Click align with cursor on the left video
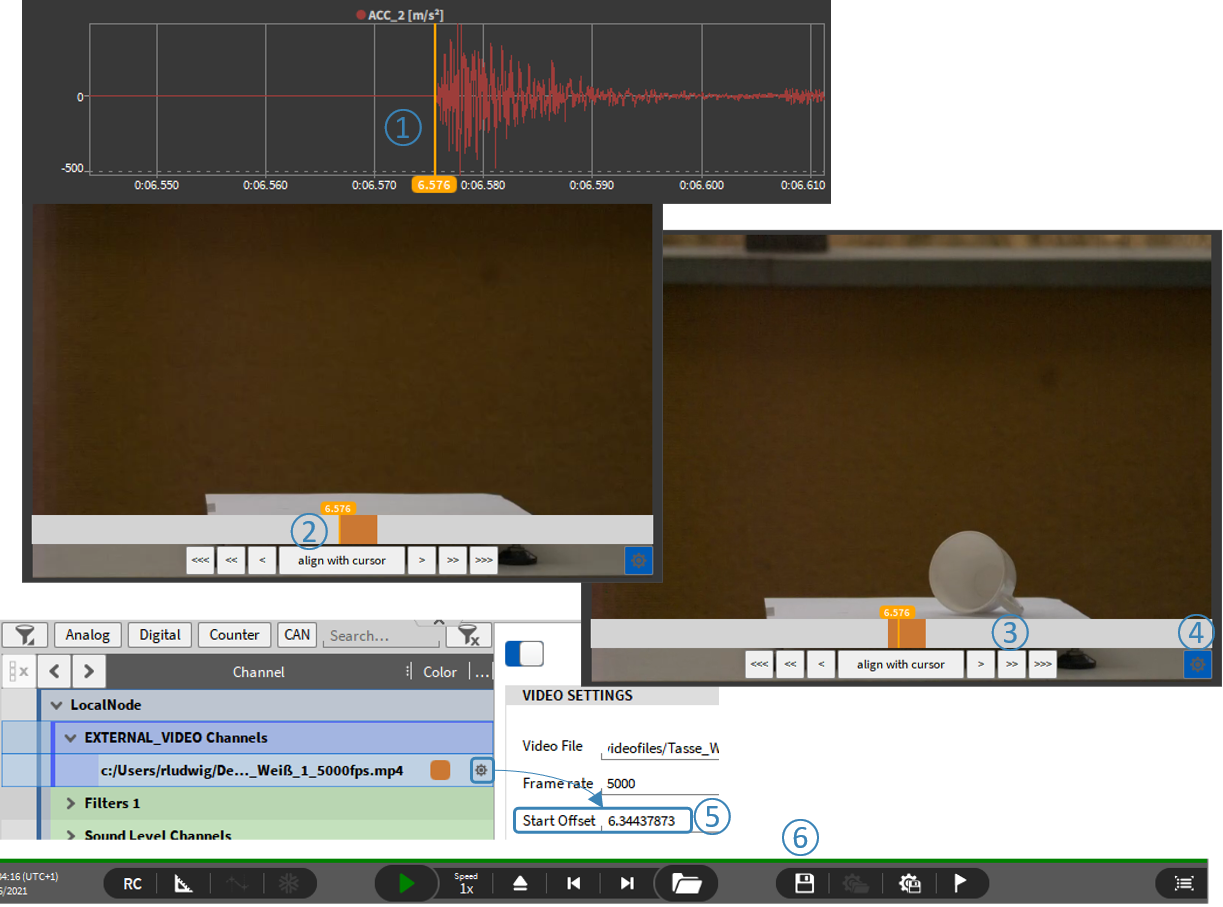The image size is (1223, 907). pos(341,560)
